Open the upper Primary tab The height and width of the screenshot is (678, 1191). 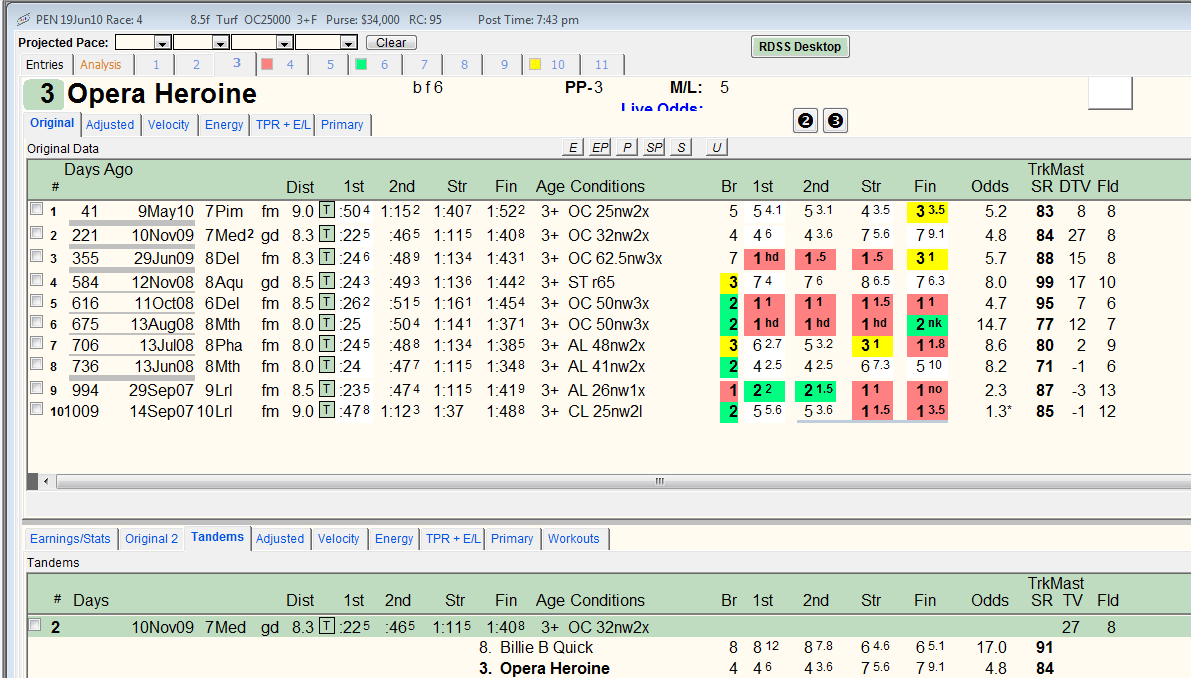342,125
